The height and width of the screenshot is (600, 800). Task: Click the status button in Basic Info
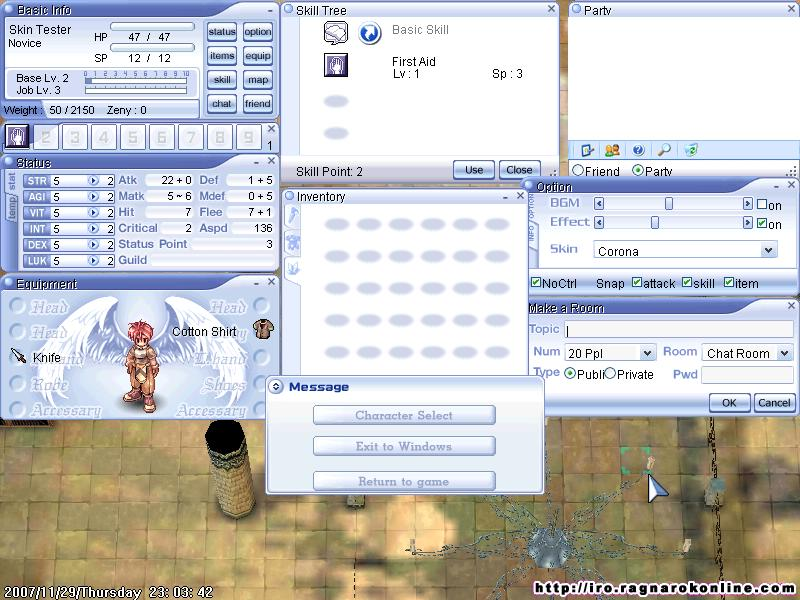click(x=222, y=32)
